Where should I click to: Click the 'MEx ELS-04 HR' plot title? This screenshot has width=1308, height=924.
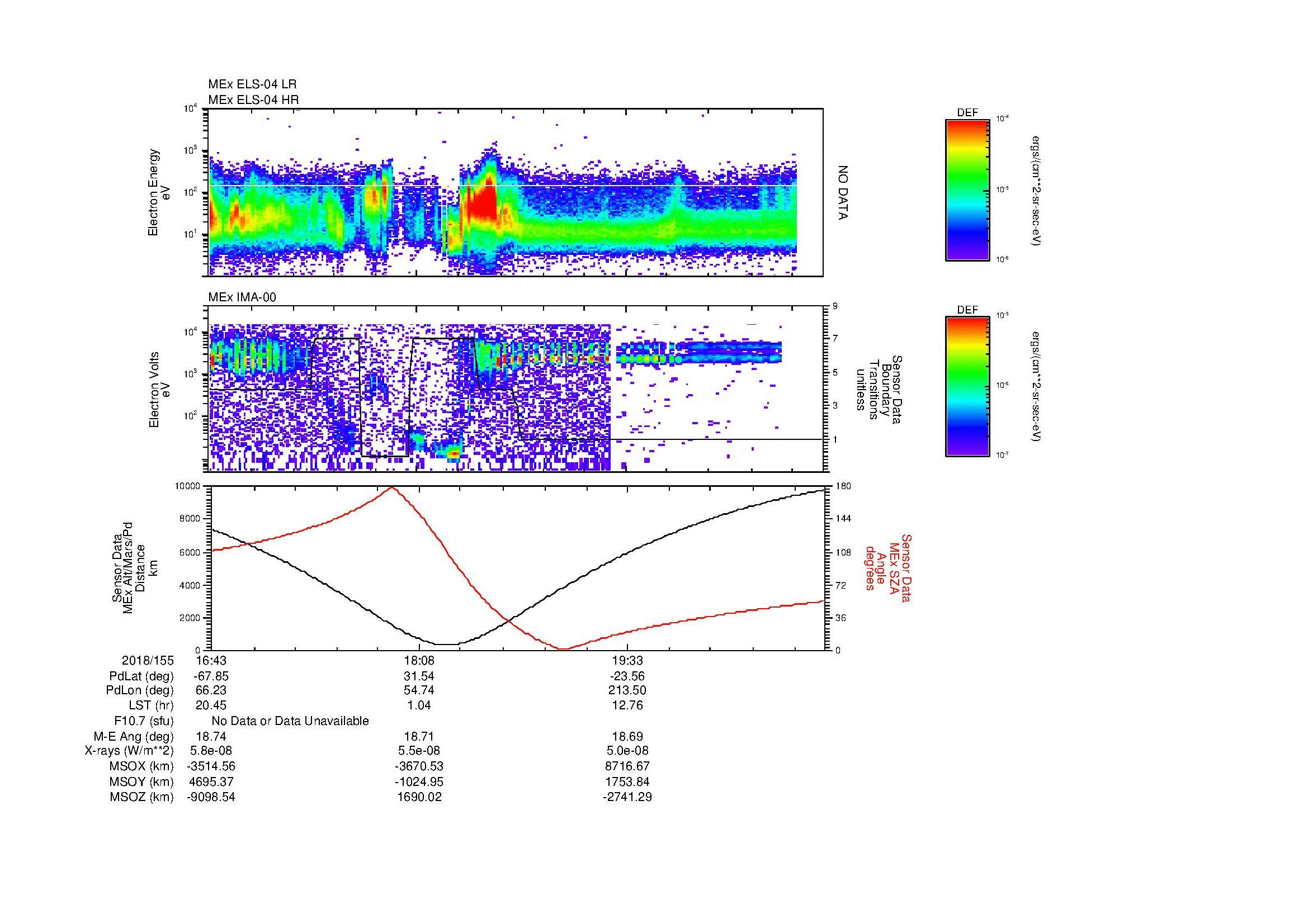(253, 100)
